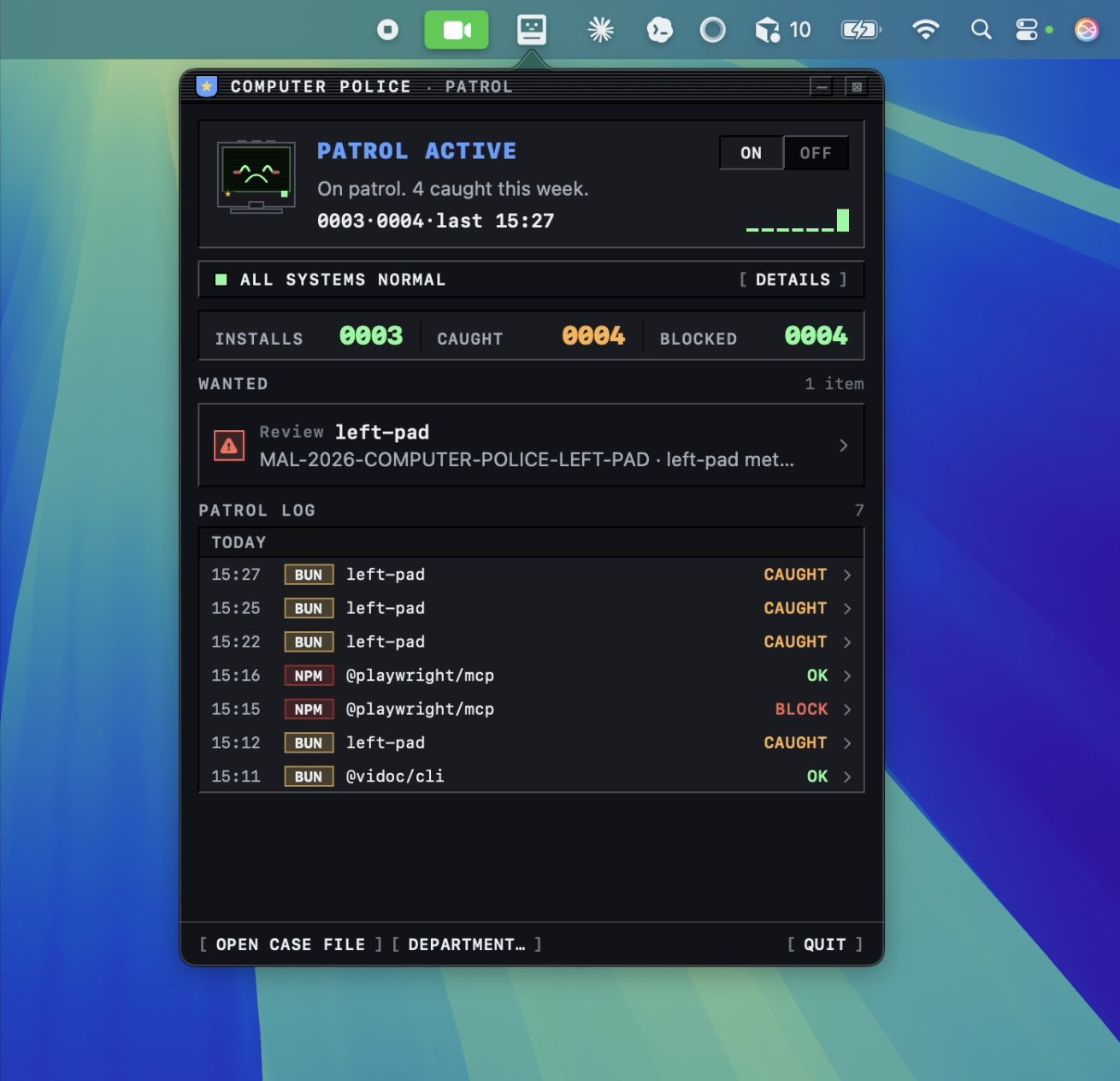Open the Wi-Fi menu
The height and width of the screenshot is (1081, 1120).
[926, 30]
